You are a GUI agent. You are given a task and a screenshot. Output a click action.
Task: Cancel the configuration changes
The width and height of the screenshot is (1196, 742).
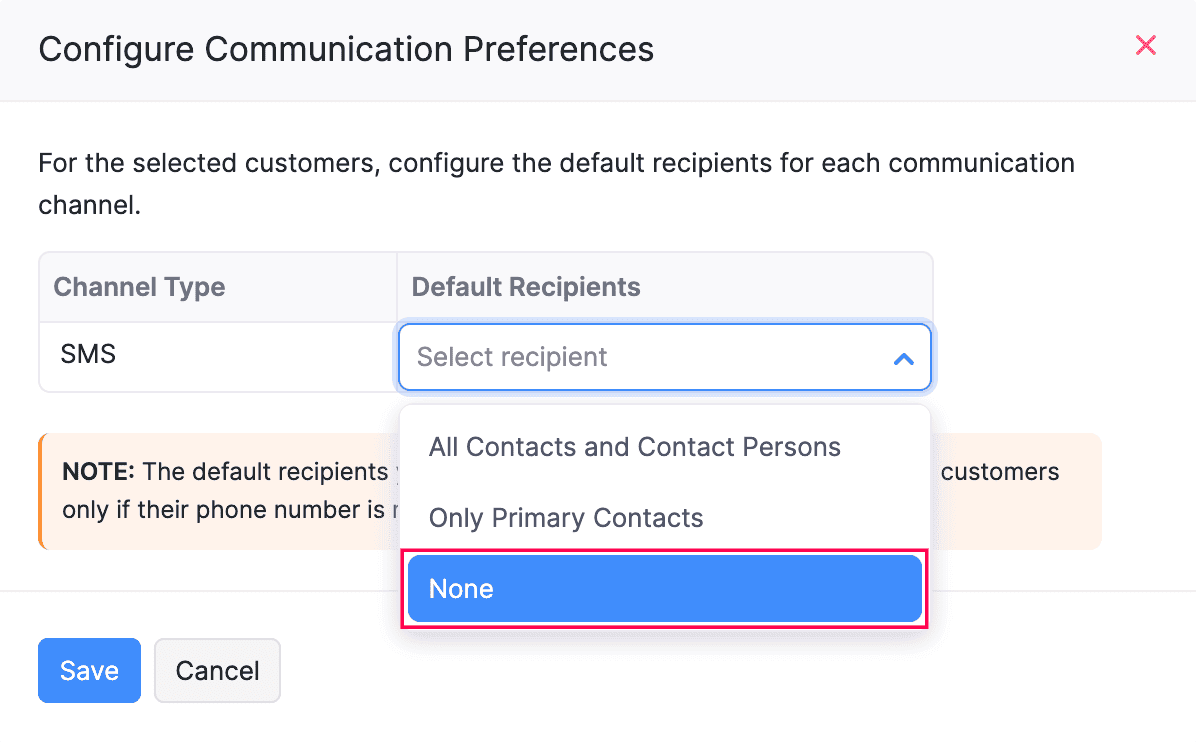click(217, 670)
